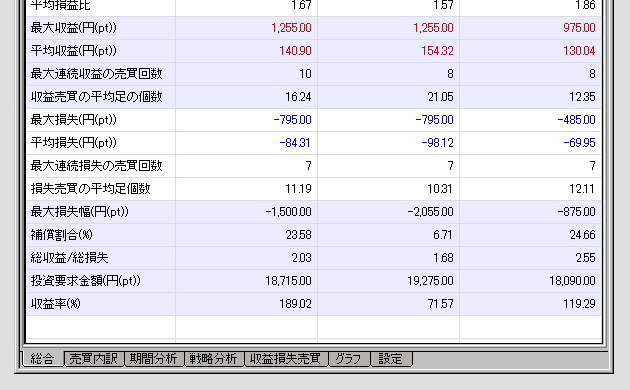Viewport: 630px width, 390px height.
Task: Select the 総収益/総損失 row label
Action: click(x=70, y=257)
